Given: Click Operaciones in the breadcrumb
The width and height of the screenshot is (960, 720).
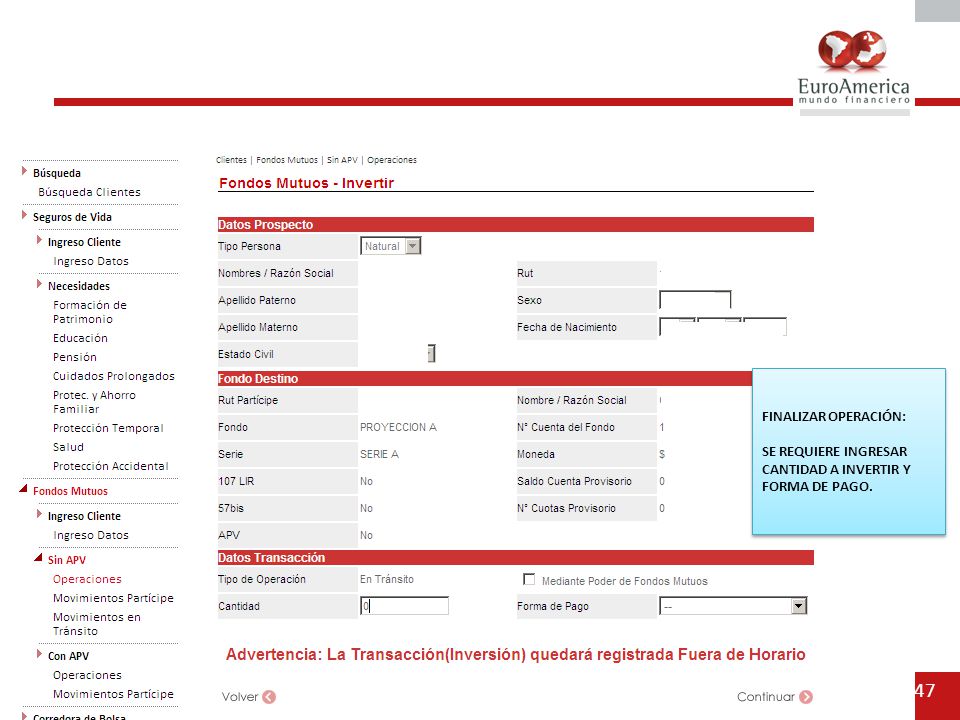Looking at the screenshot, I should [392, 160].
